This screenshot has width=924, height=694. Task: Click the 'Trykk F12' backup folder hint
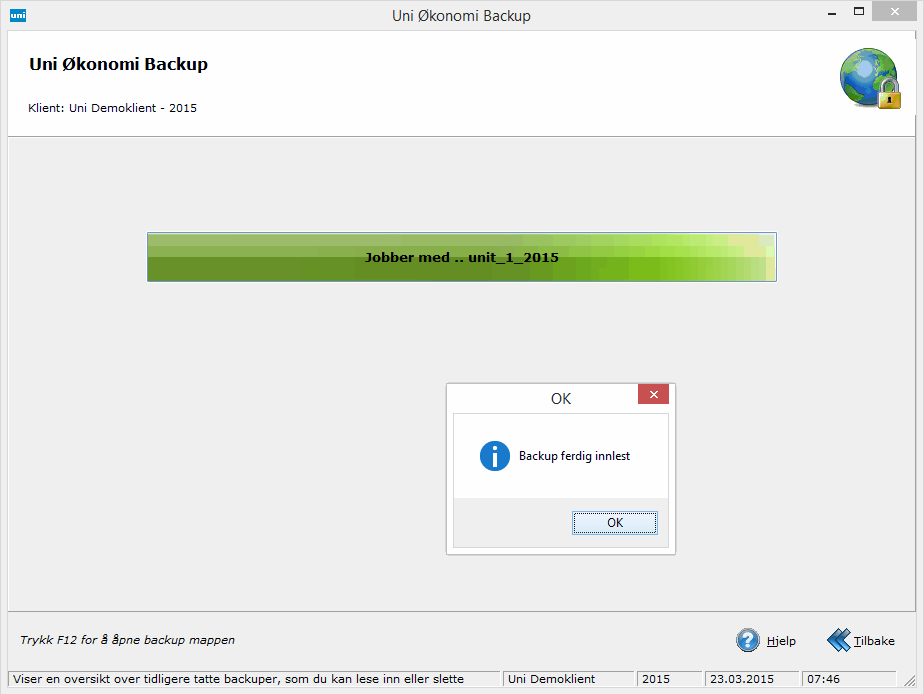pyautogui.click(x=127, y=640)
